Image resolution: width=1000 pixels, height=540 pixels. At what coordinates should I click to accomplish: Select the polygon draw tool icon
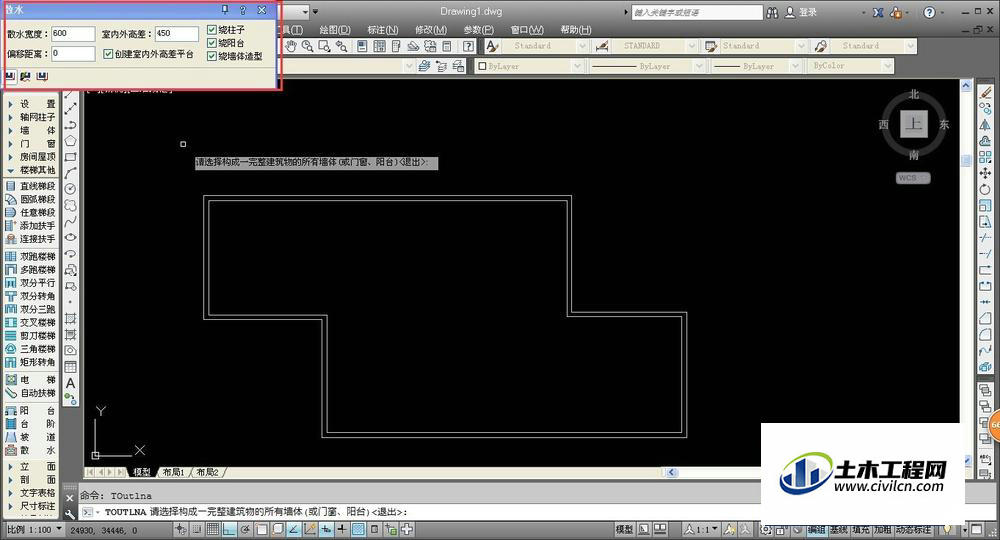pos(71,141)
